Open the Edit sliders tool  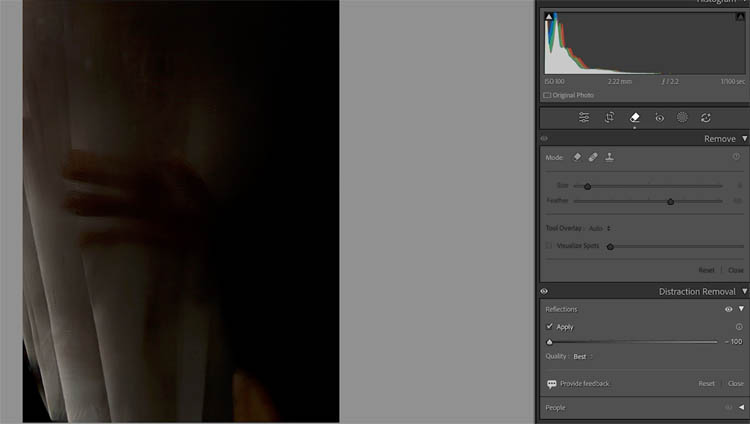coord(584,118)
